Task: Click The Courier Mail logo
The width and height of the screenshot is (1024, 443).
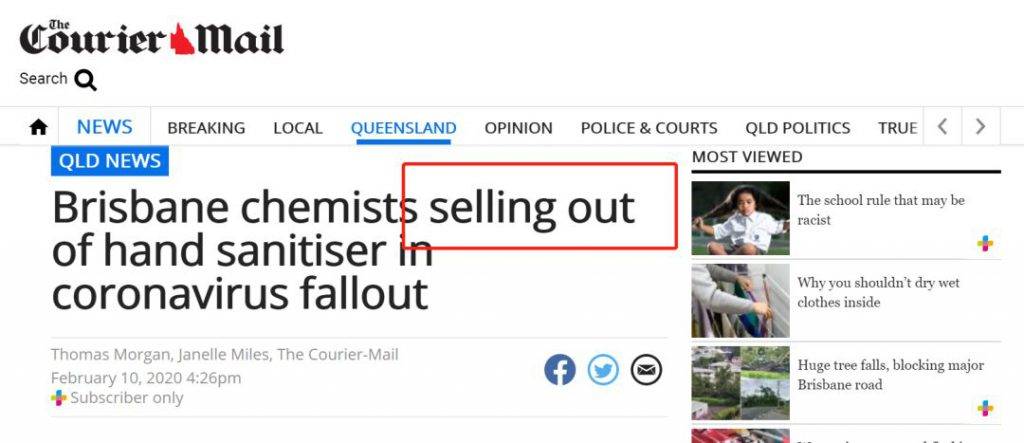Action: click(x=152, y=38)
